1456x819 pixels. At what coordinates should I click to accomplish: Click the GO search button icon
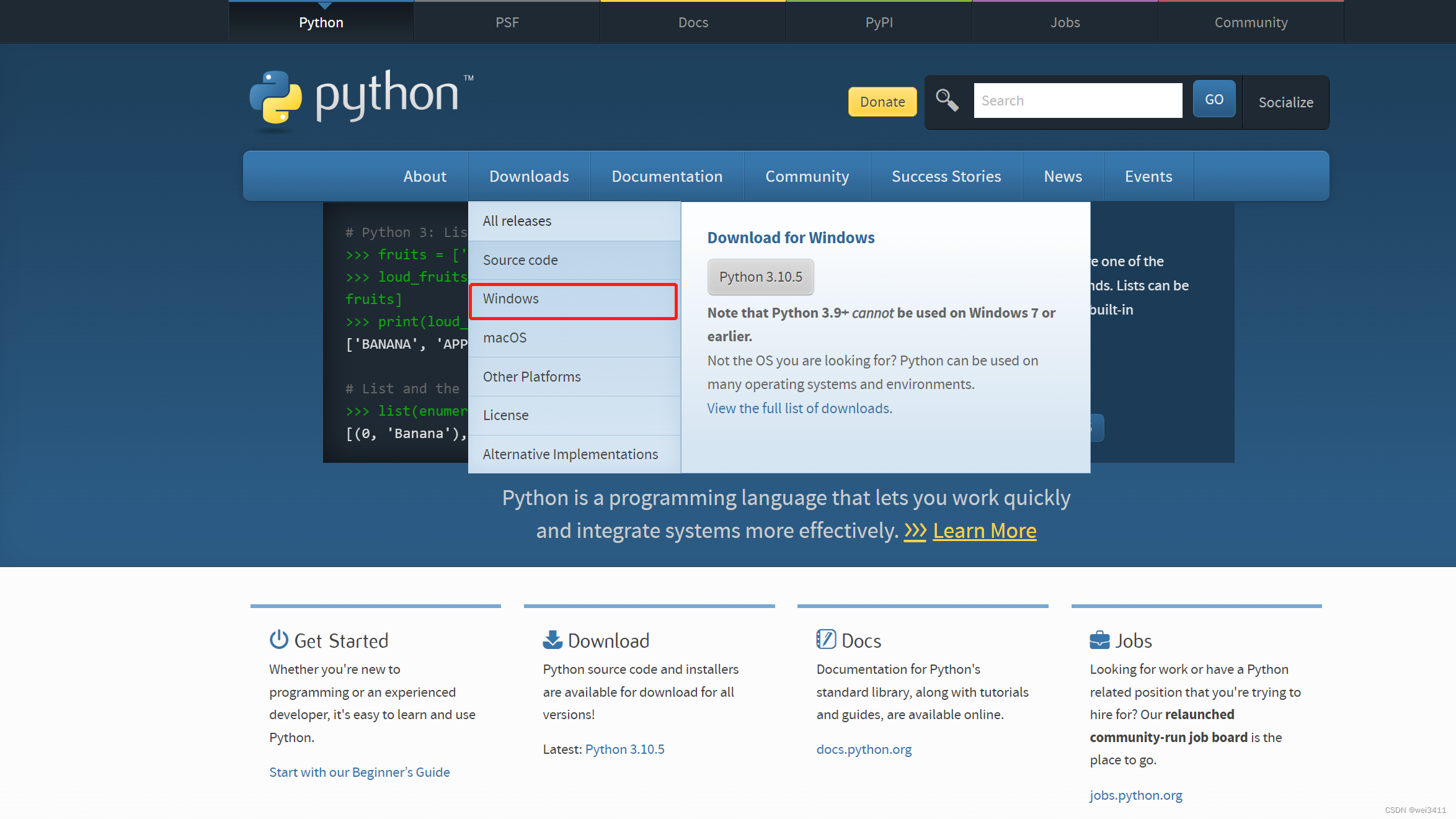(1214, 100)
